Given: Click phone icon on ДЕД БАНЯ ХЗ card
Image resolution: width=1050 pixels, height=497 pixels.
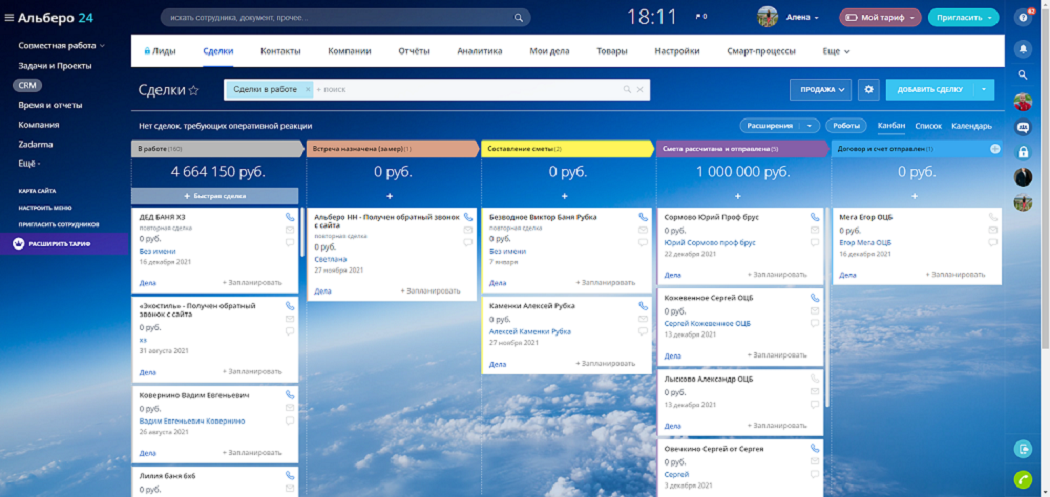Looking at the screenshot, I should 290,217.
